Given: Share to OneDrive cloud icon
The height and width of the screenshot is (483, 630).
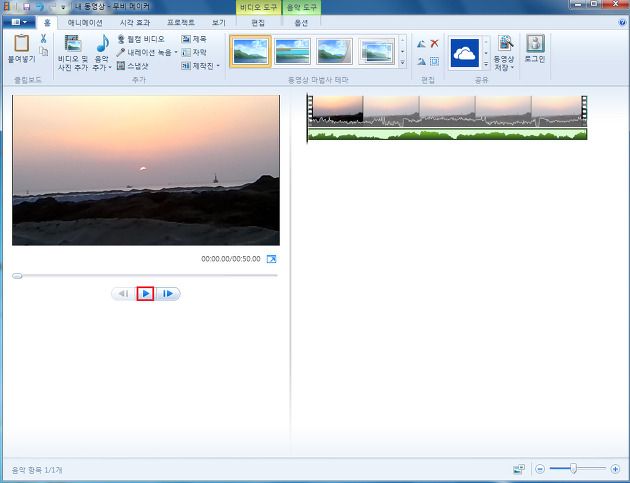Looking at the screenshot, I should [x=464, y=53].
